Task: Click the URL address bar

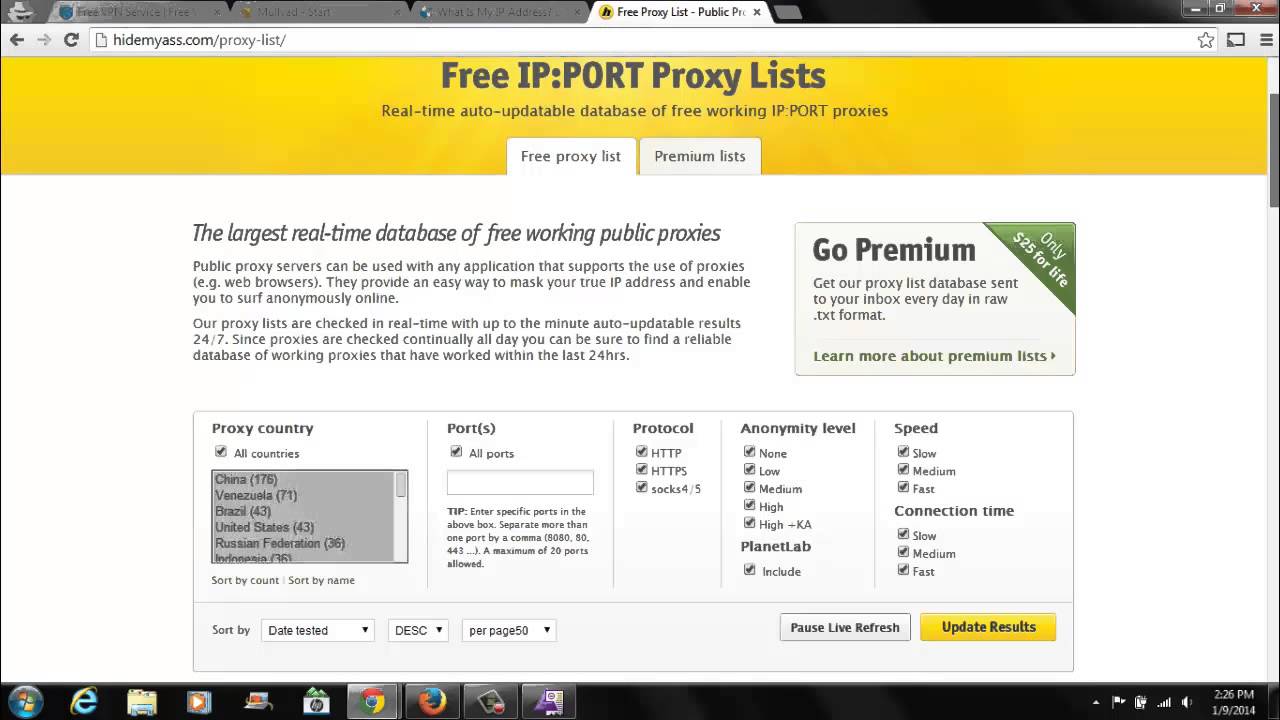Action: [x=640, y=40]
